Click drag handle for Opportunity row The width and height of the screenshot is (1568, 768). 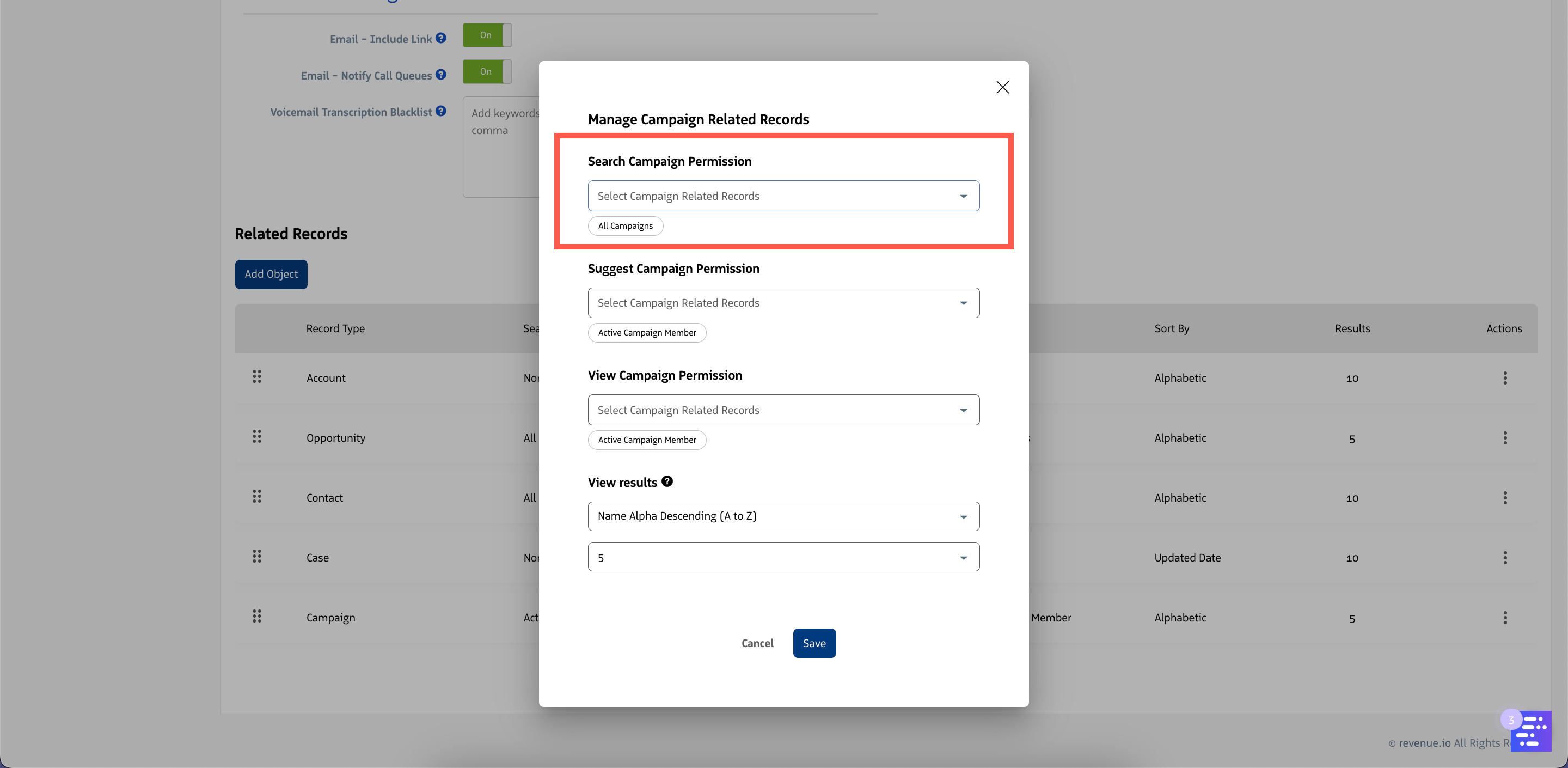click(x=257, y=437)
